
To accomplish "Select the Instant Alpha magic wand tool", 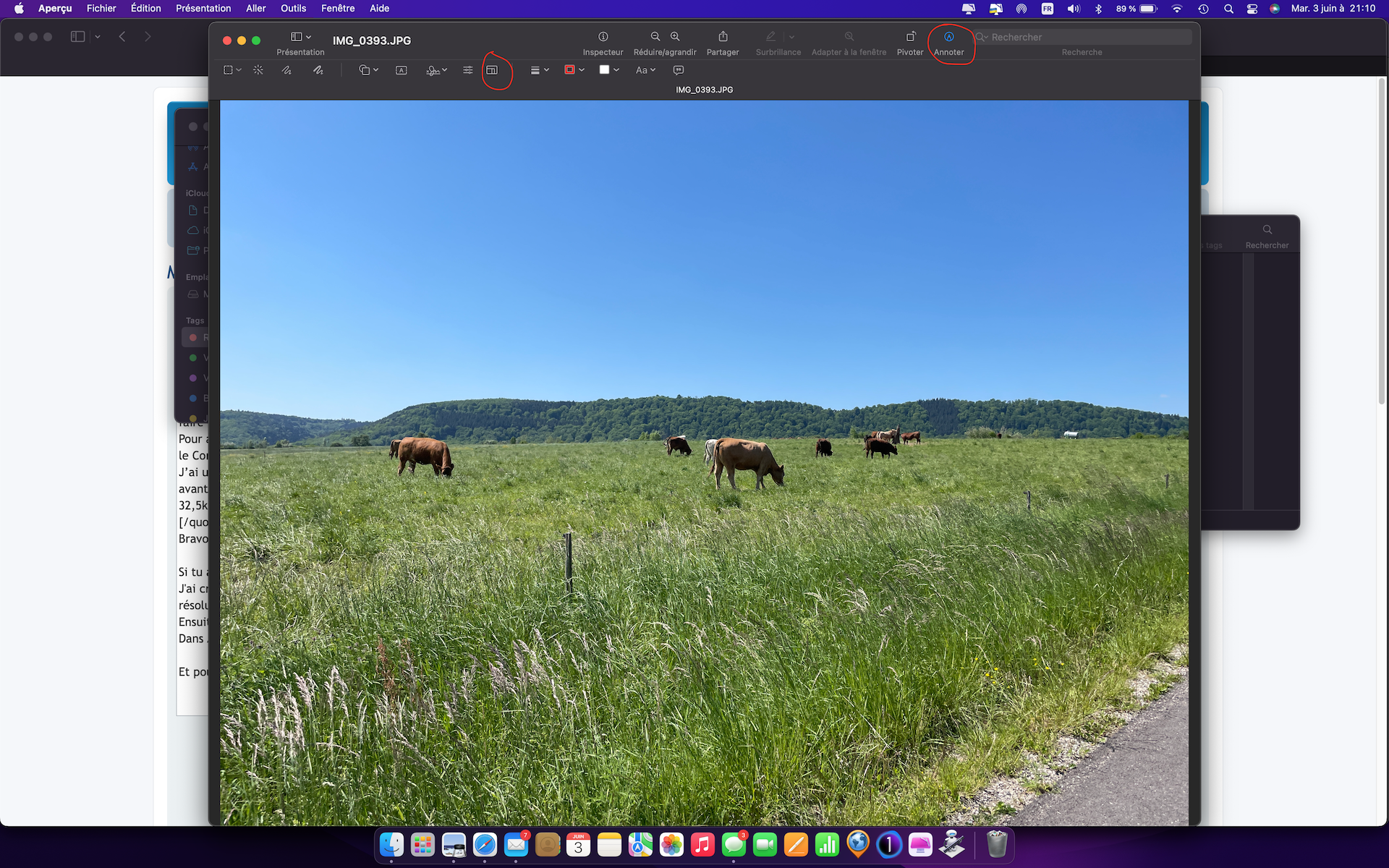I will pos(258,70).
